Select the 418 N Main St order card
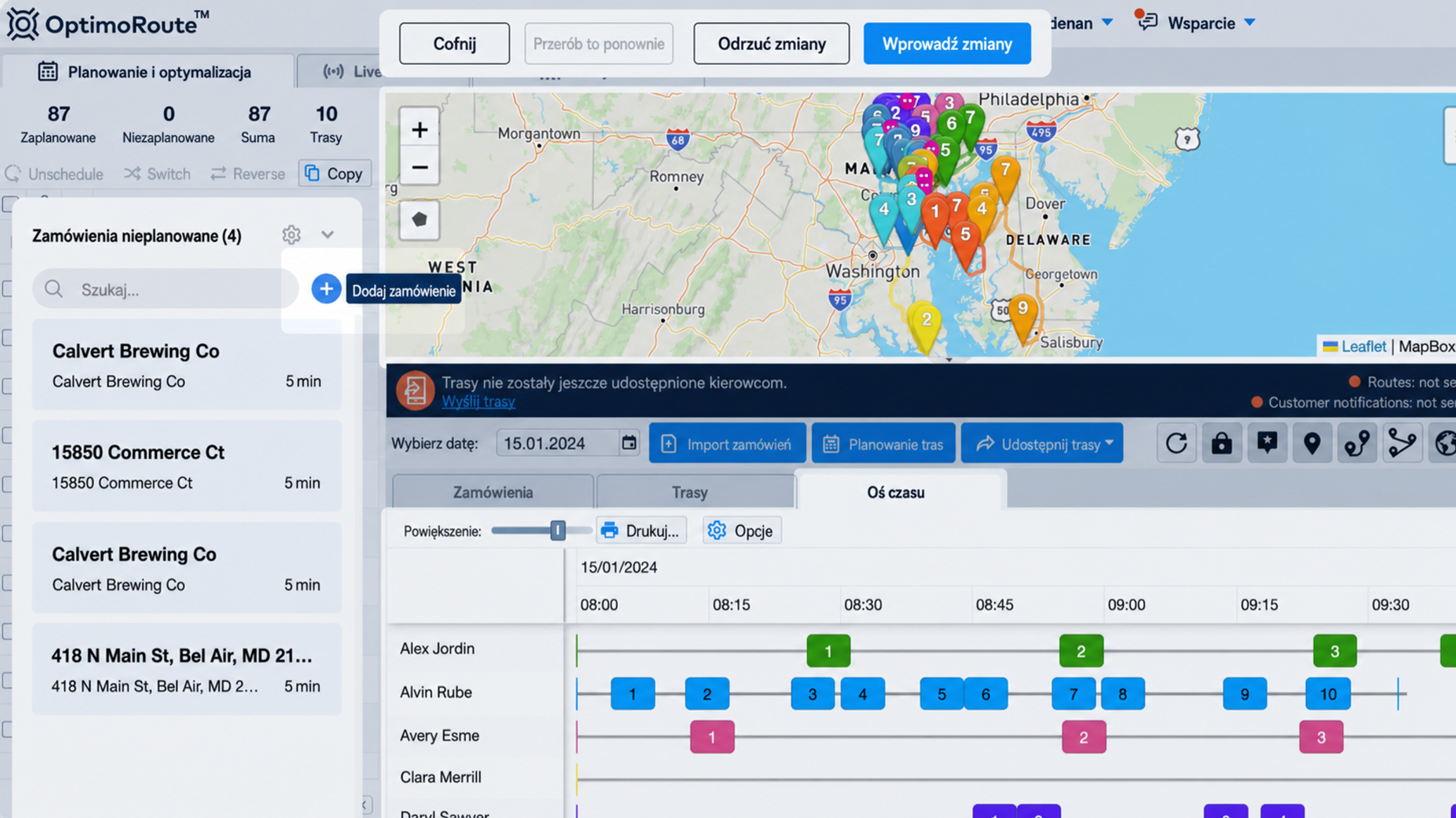The height and width of the screenshot is (818, 1456). pyautogui.click(x=186, y=669)
